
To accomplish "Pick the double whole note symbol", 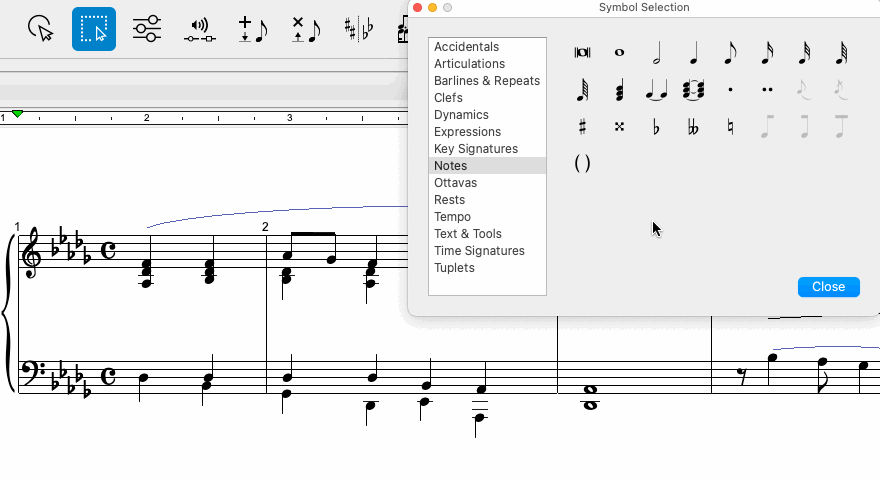I will (x=582, y=53).
